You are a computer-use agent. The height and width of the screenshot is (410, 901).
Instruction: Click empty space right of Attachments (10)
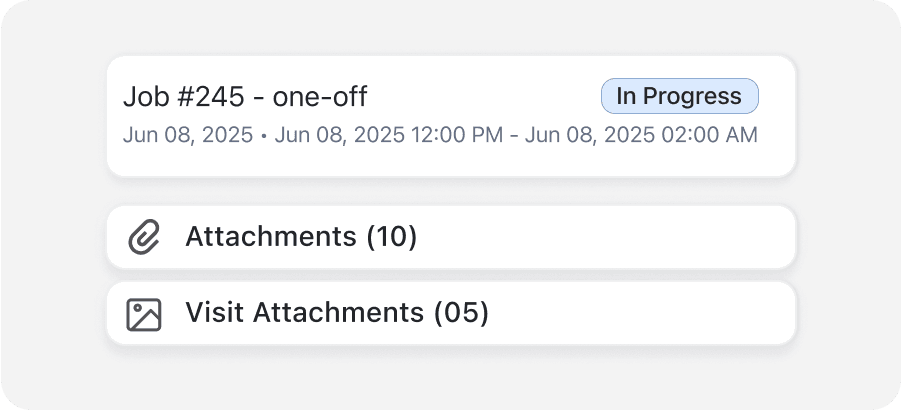(620, 238)
